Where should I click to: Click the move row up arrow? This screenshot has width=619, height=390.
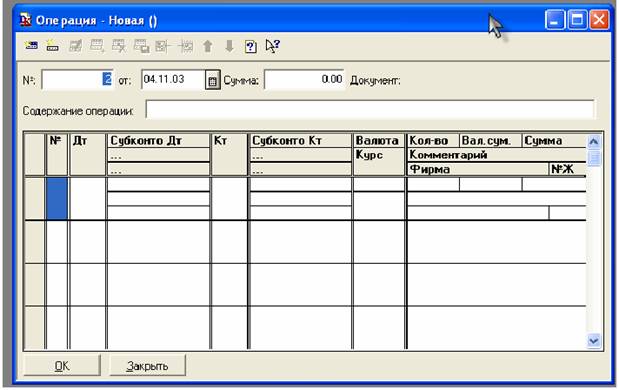pyautogui.click(x=208, y=47)
